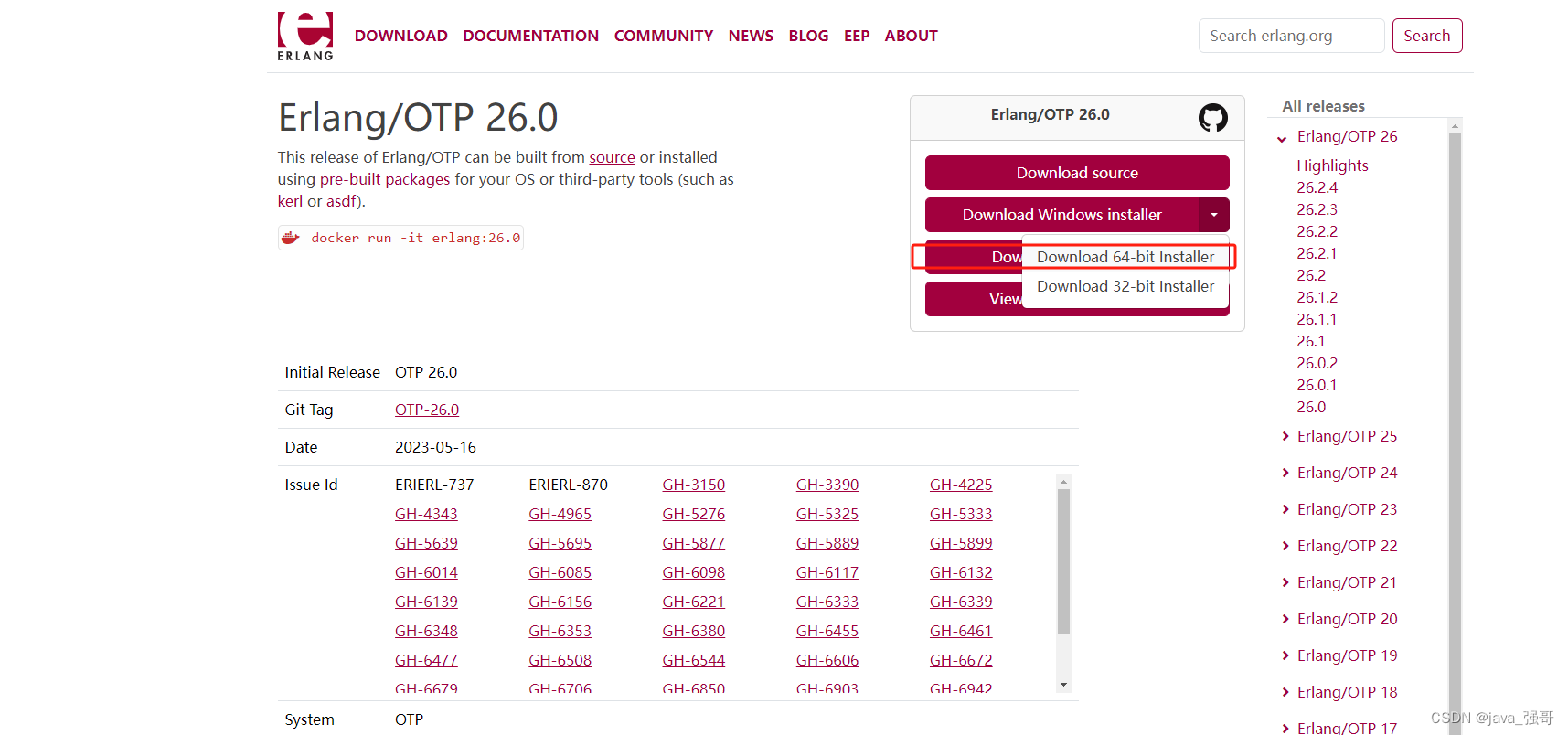This screenshot has width=1568, height=735.
Task: Open the DOCUMENTATION menu
Action: 530,36
